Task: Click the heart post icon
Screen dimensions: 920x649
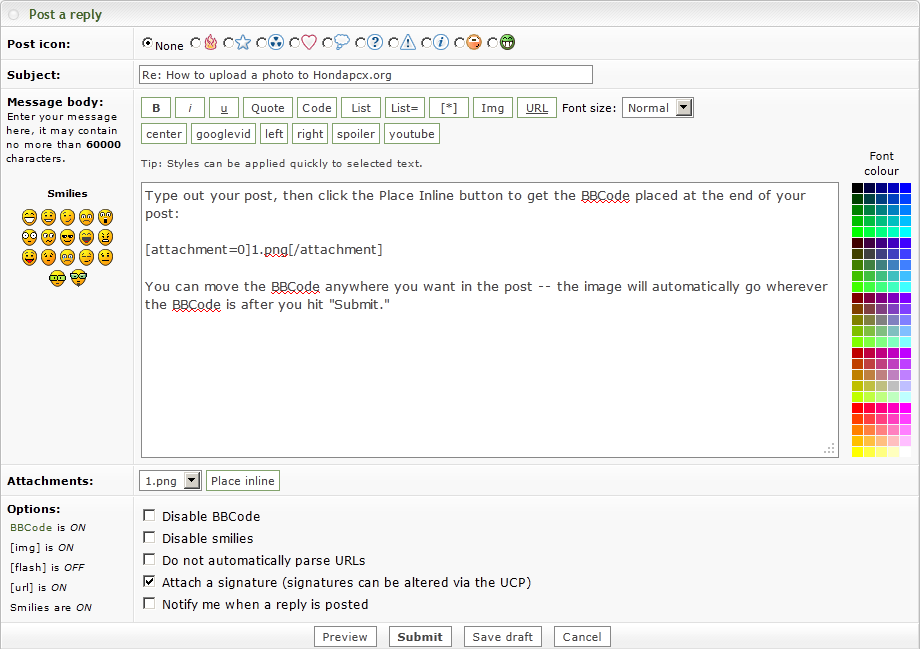Action: 308,43
